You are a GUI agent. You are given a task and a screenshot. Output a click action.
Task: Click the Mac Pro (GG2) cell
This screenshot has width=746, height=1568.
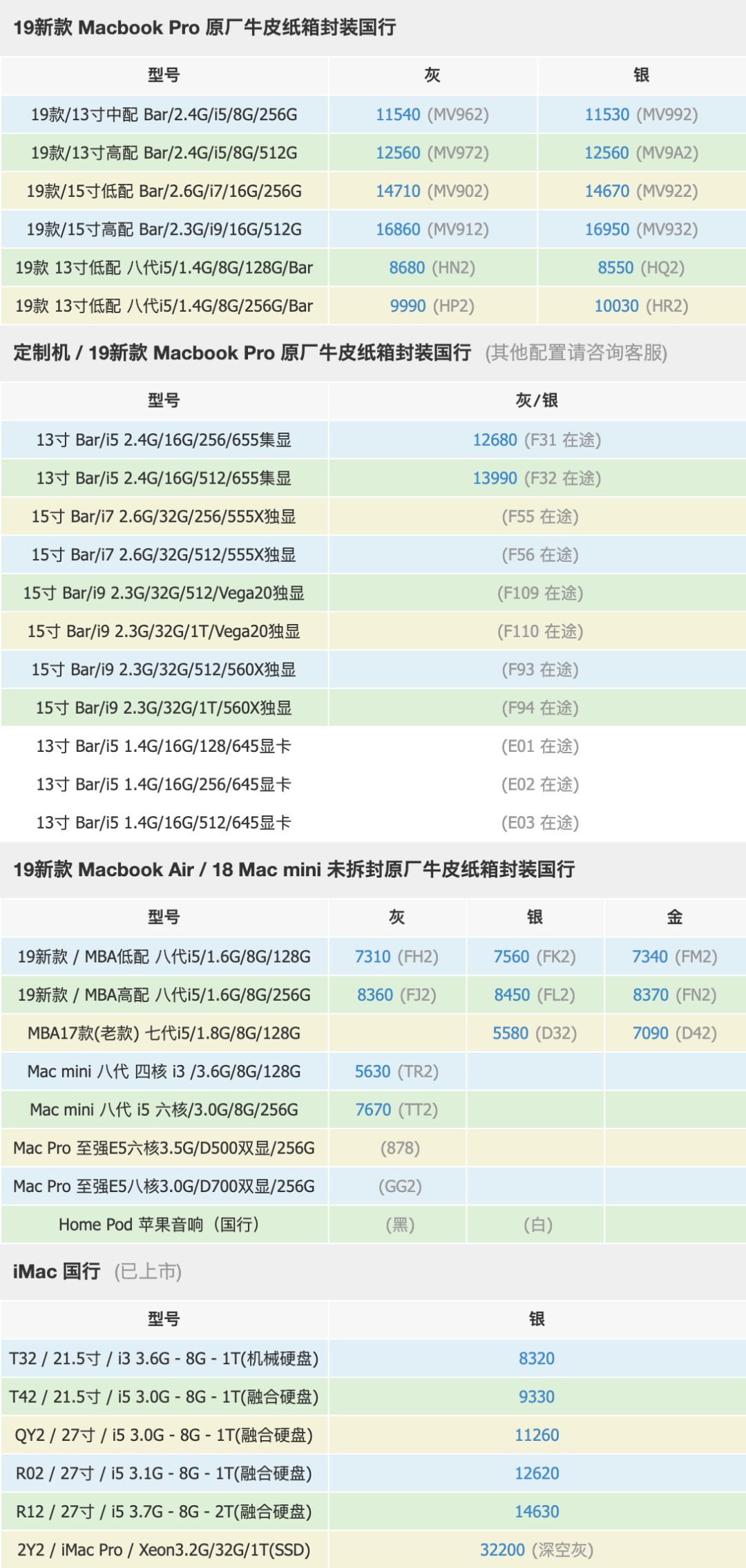click(x=400, y=1187)
